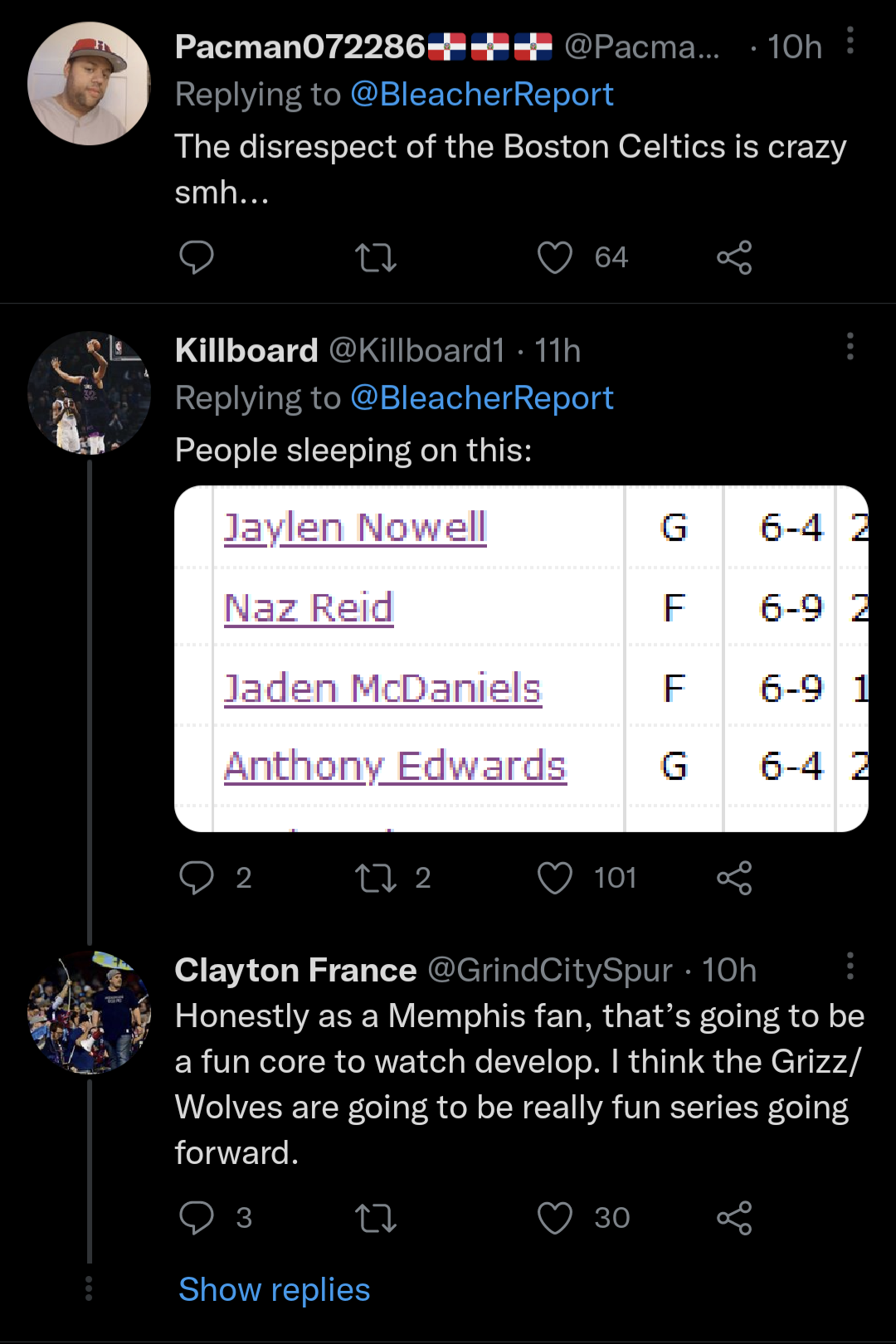Reply to Clayton France's tweet
Image resolution: width=896 pixels, height=1344 pixels.
pos(197,1218)
